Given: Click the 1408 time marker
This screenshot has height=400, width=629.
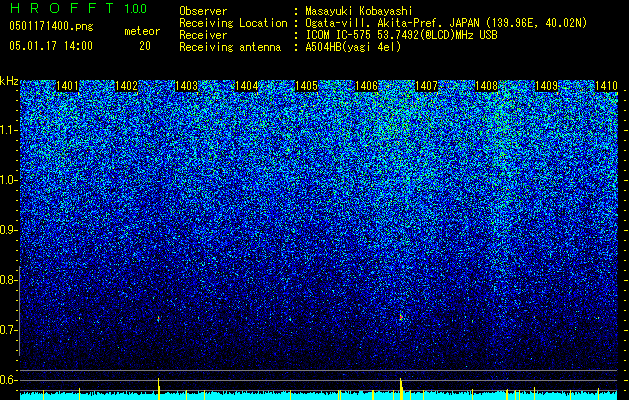Looking at the screenshot, I should click(x=486, y=86).
